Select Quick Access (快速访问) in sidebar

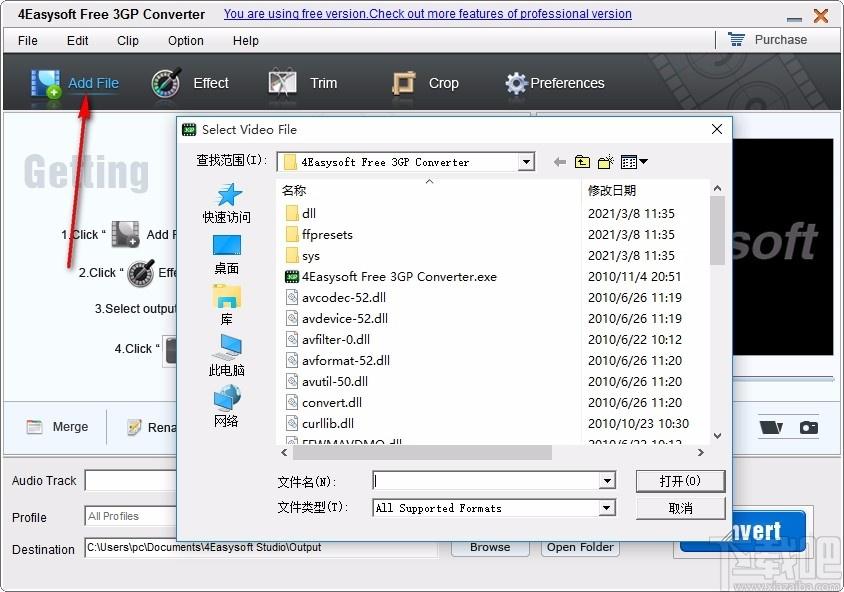[x=227, y=203]
